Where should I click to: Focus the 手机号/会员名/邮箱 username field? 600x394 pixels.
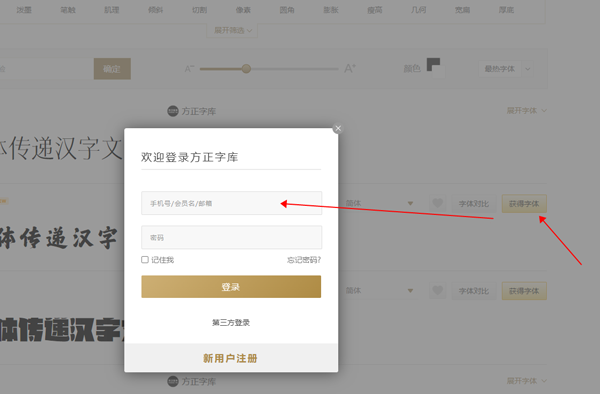tap(232, 203)
